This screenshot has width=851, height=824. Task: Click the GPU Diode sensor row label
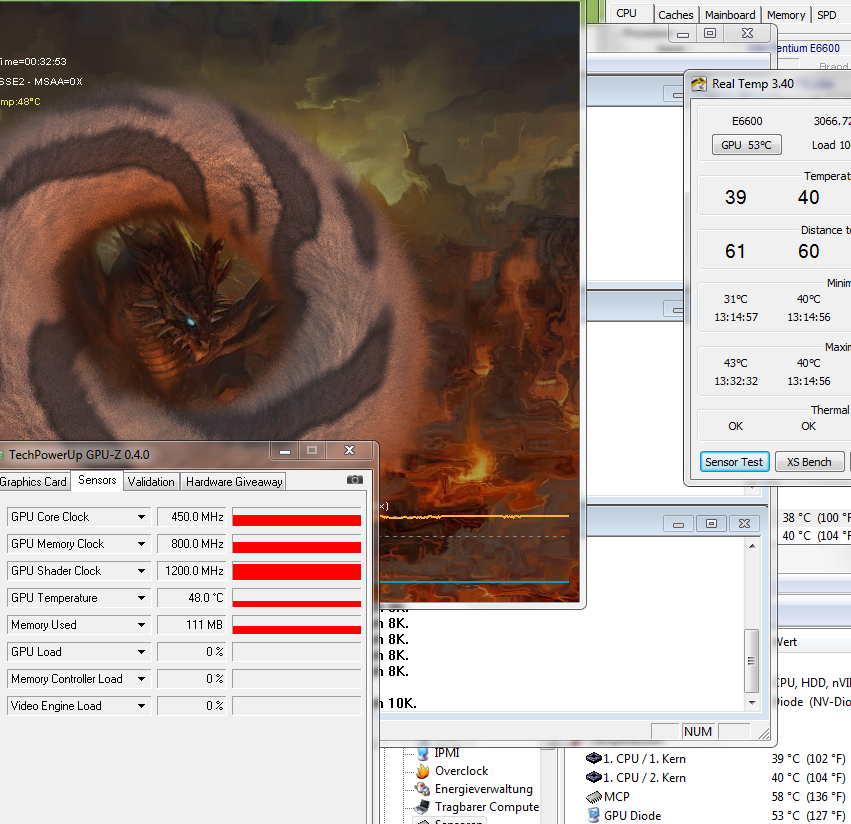click(x=632, y=816)
